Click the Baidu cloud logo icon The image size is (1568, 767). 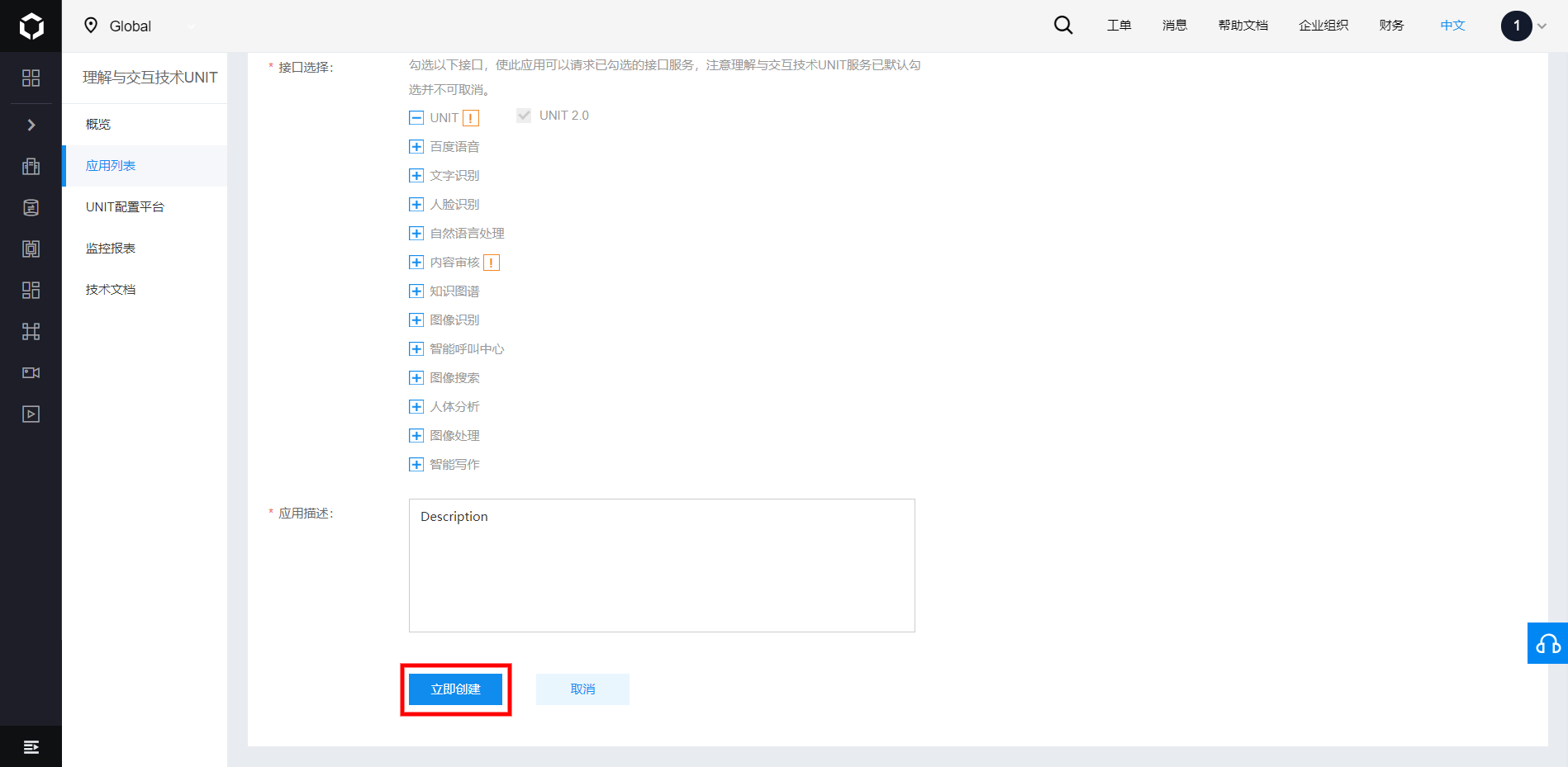pos(31,26)
